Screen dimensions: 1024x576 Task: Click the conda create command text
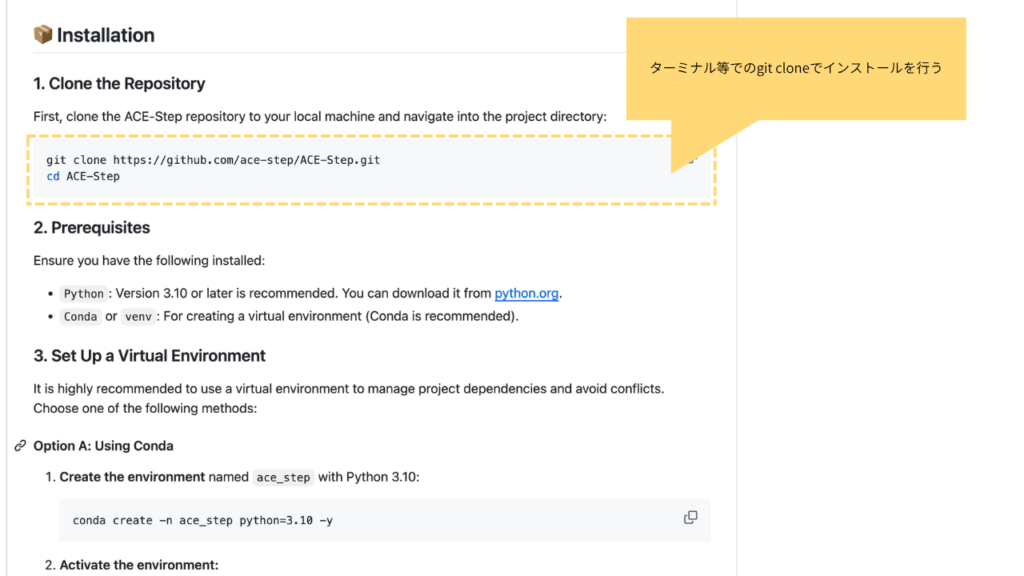coord(203,521)
